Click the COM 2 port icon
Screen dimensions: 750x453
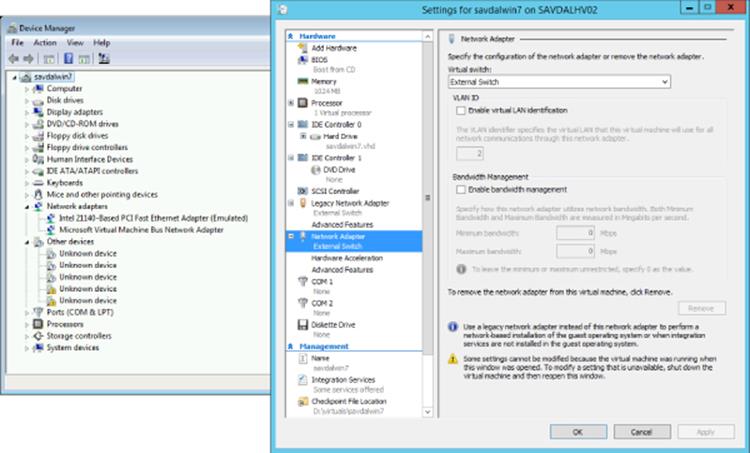302,303
